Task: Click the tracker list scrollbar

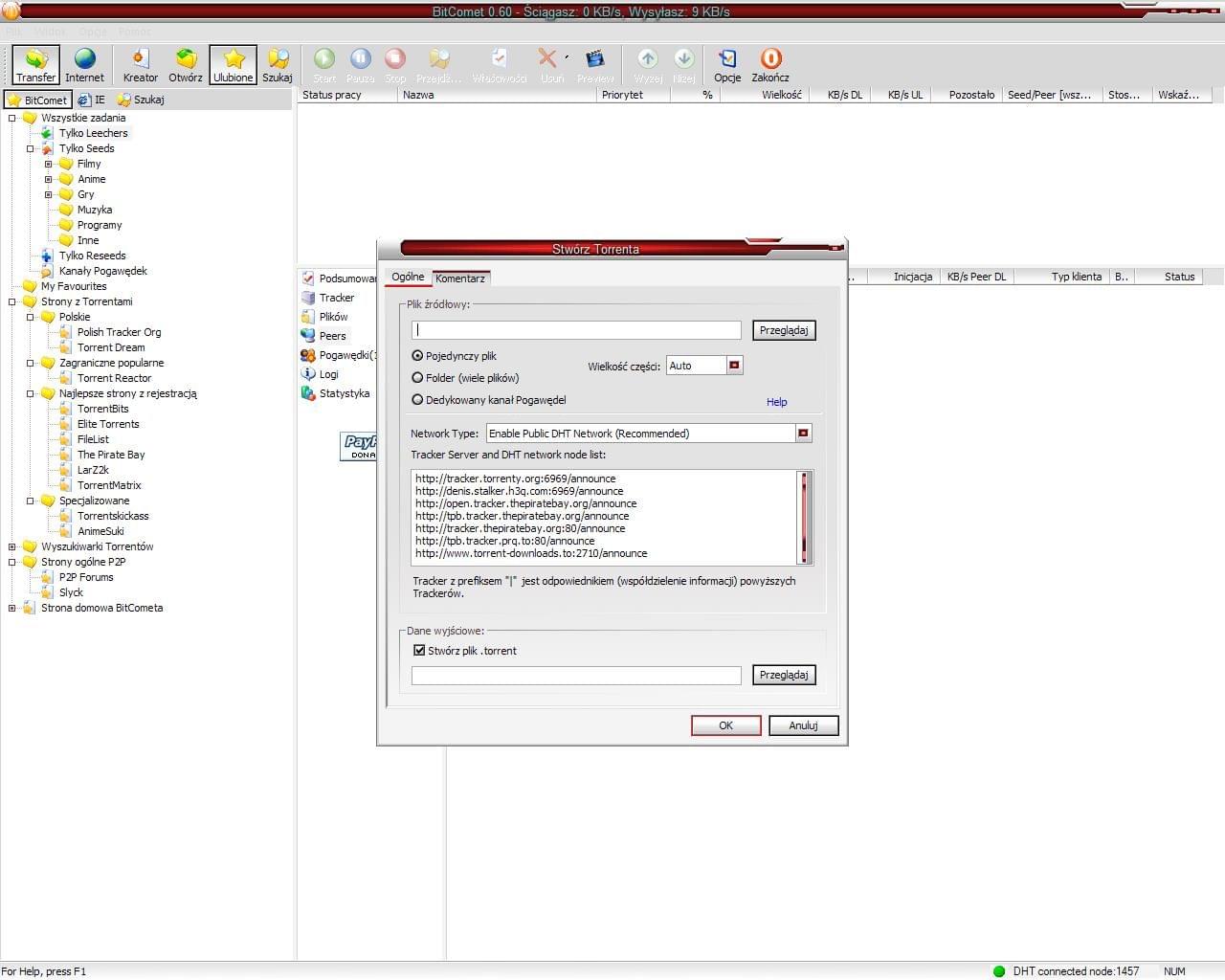Action: [804, 517]
